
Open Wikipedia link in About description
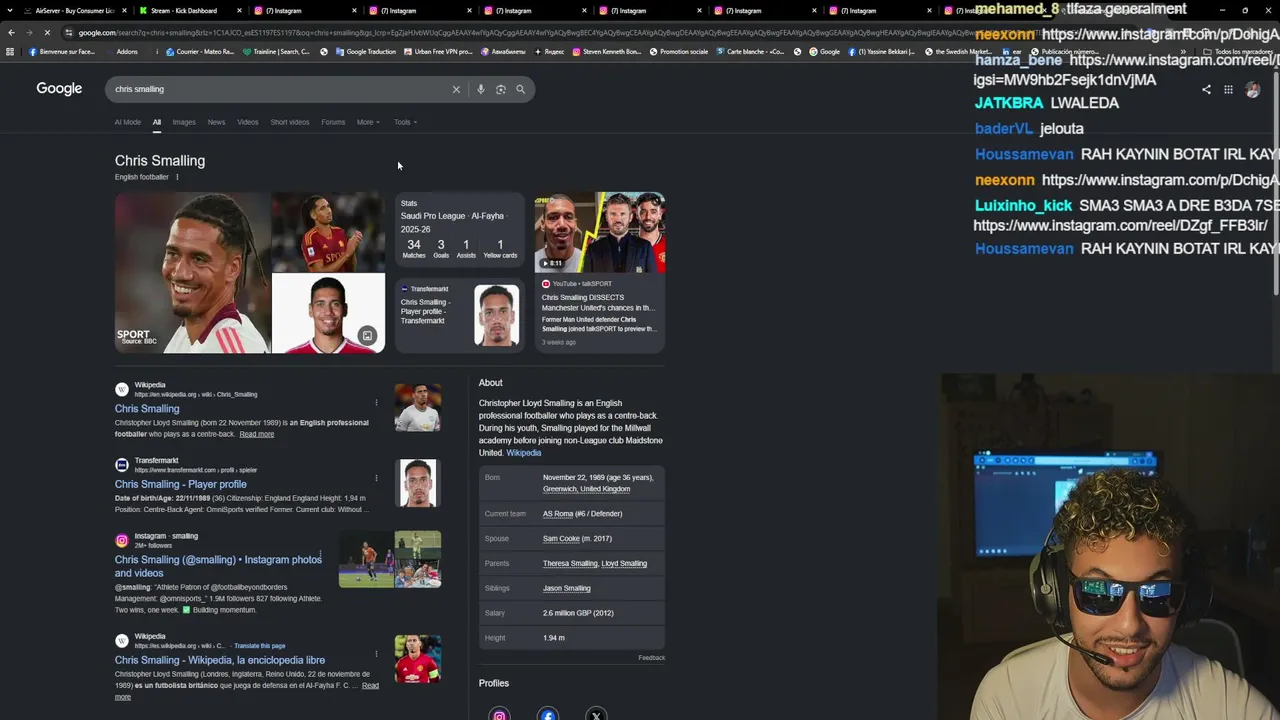click(524, 453)
